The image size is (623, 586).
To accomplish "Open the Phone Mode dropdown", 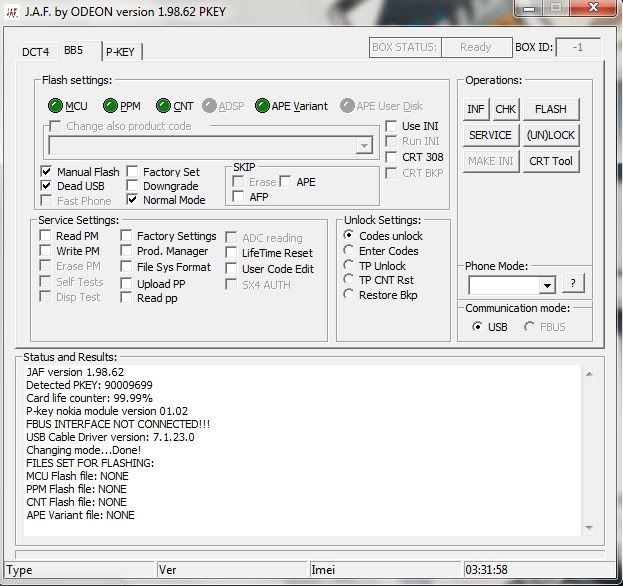I will (x=548, y=285).
